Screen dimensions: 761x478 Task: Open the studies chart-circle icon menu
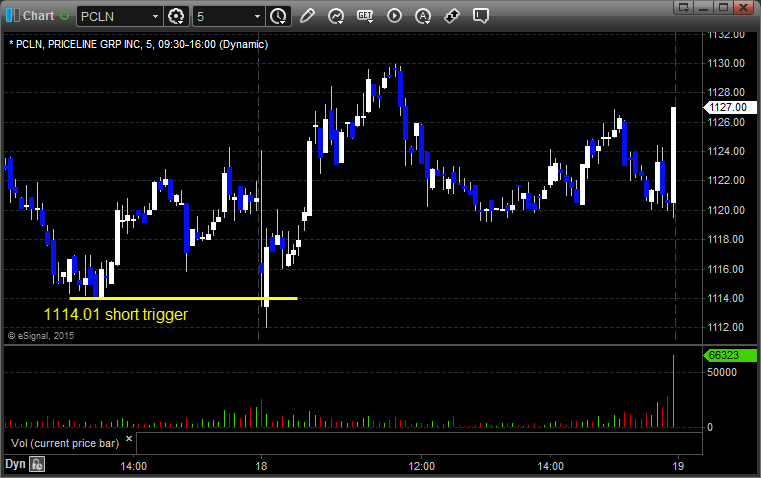tap(336, 16)
